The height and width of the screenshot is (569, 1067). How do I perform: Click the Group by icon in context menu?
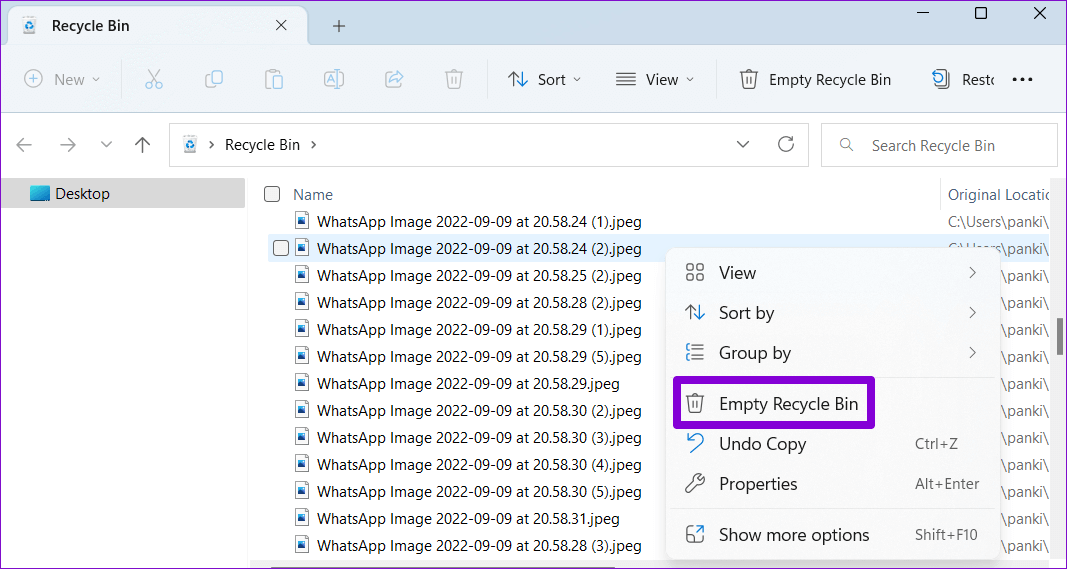pyautogui.click(x=695, y=353)
